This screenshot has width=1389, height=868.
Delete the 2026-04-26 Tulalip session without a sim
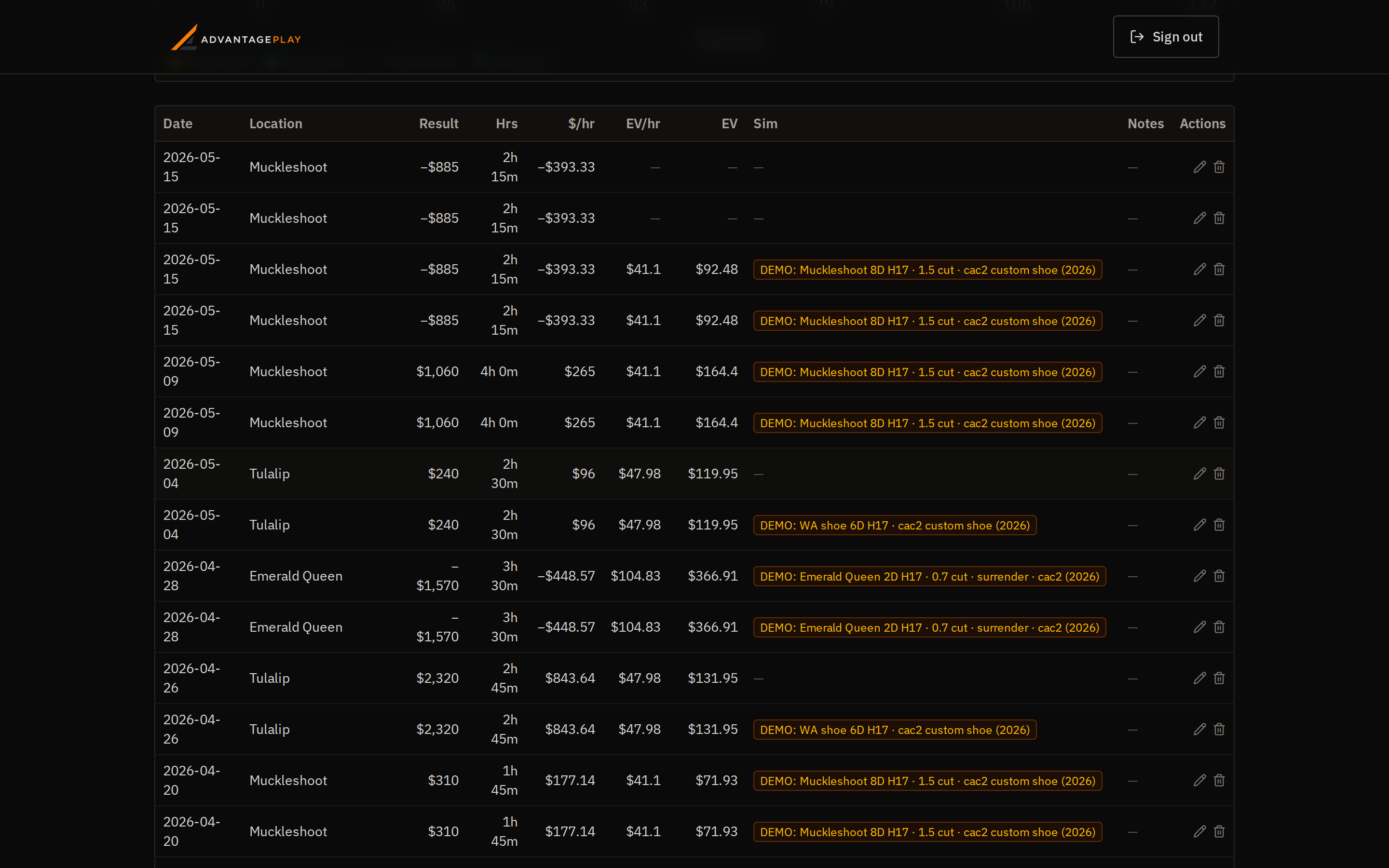1219,678
